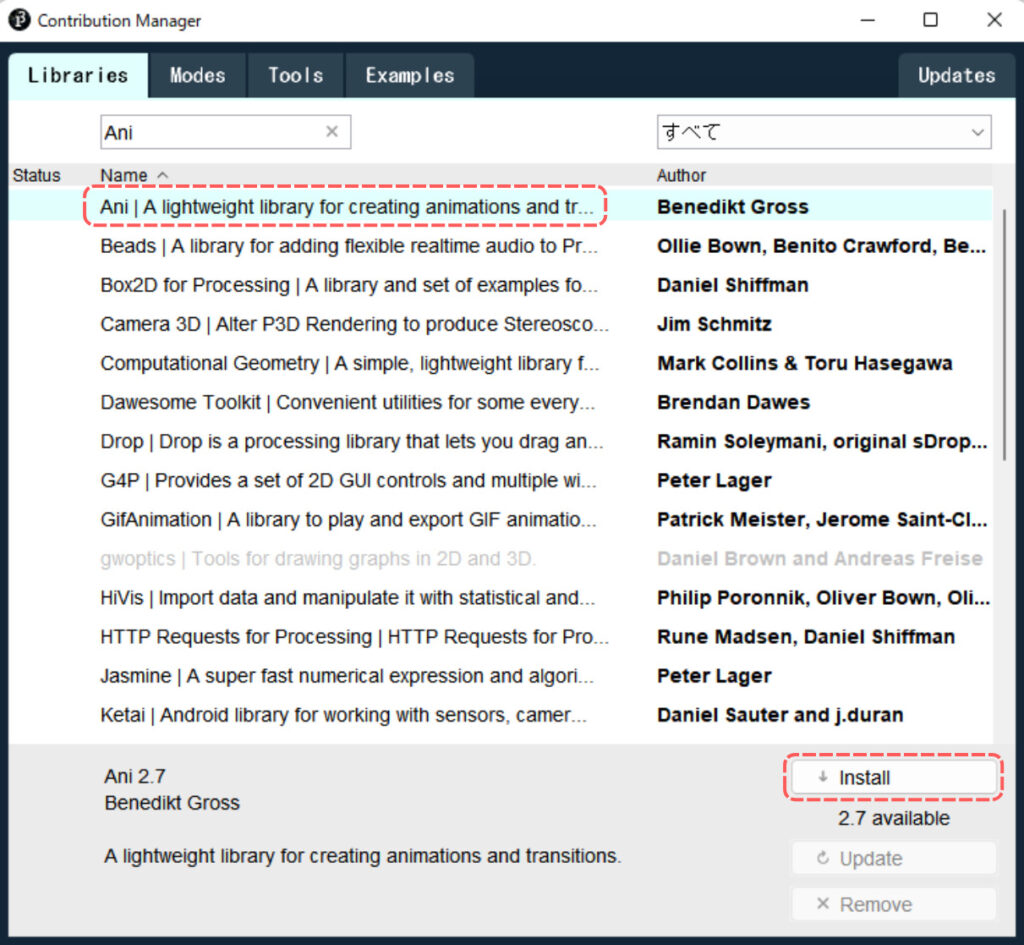Maximize the Contribution Manager window
Viewport: 1024px width, 945px height.
point(931,20)
